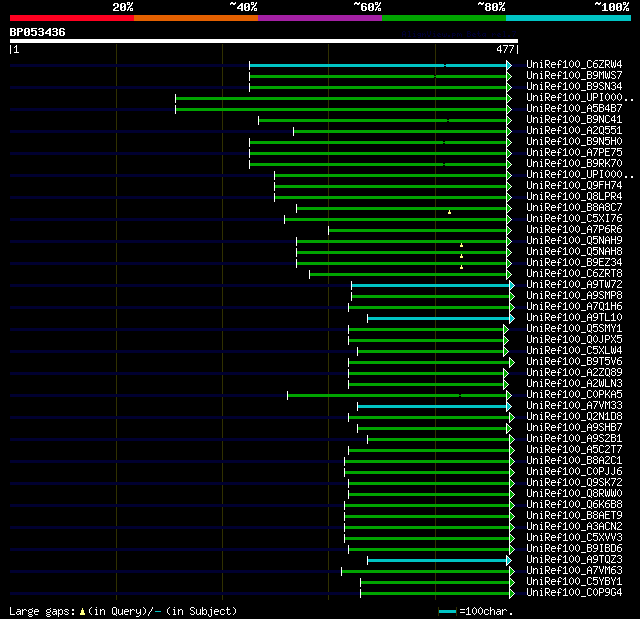Select hit UniRef100_Q9FH74
The image size is (640, 619).
pyautogui.click(x=574, y=186)
